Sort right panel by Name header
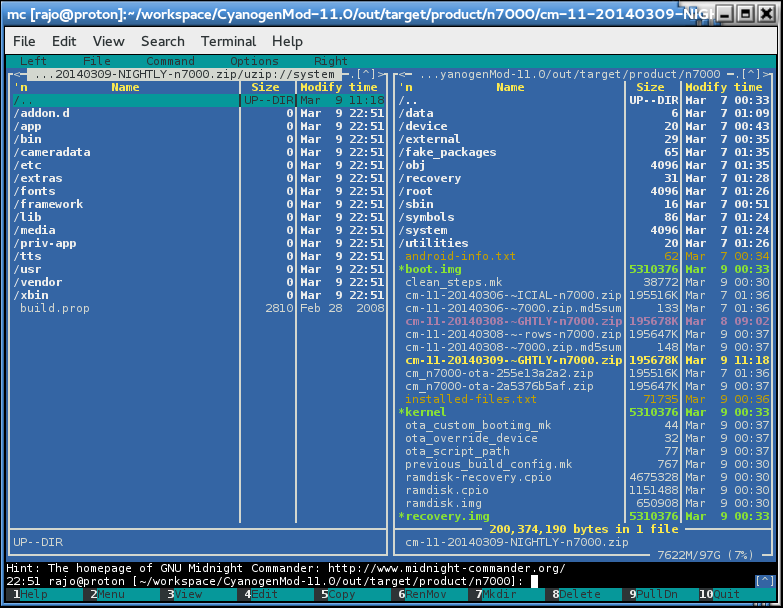Screen dimensions: 783x608 click(510, 87)
